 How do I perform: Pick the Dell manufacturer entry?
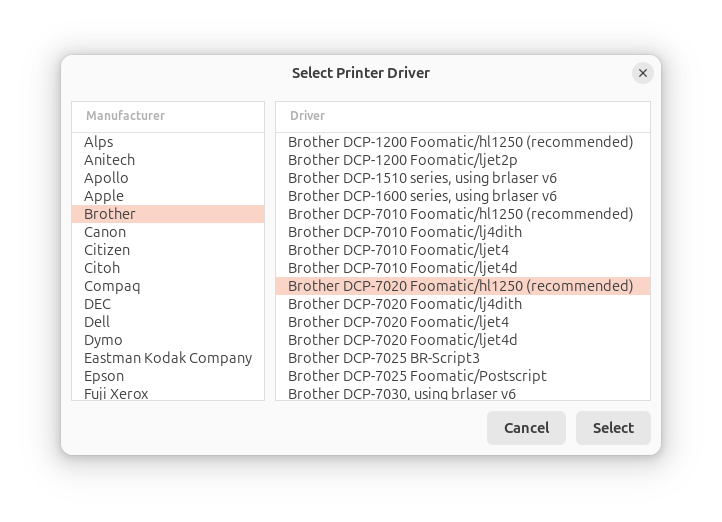(x=97, y=322)
